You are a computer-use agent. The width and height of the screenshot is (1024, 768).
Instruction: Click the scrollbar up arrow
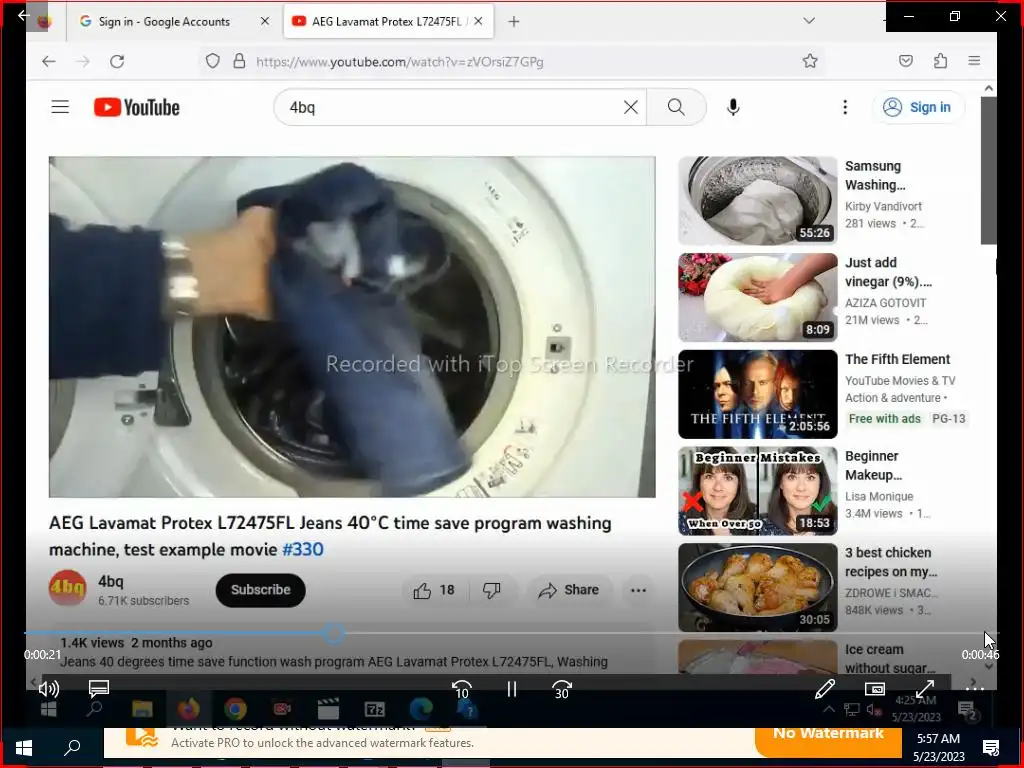pyautogui.click(x=988, y=88)
